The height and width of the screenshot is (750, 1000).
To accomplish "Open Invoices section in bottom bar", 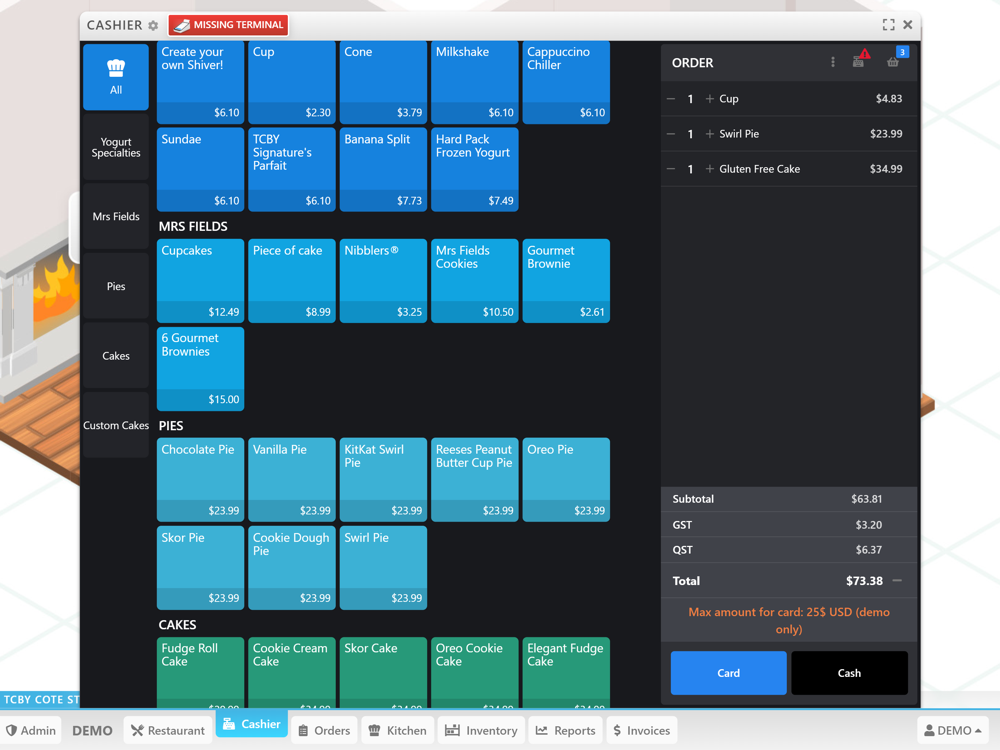I will tap(642, 730).
